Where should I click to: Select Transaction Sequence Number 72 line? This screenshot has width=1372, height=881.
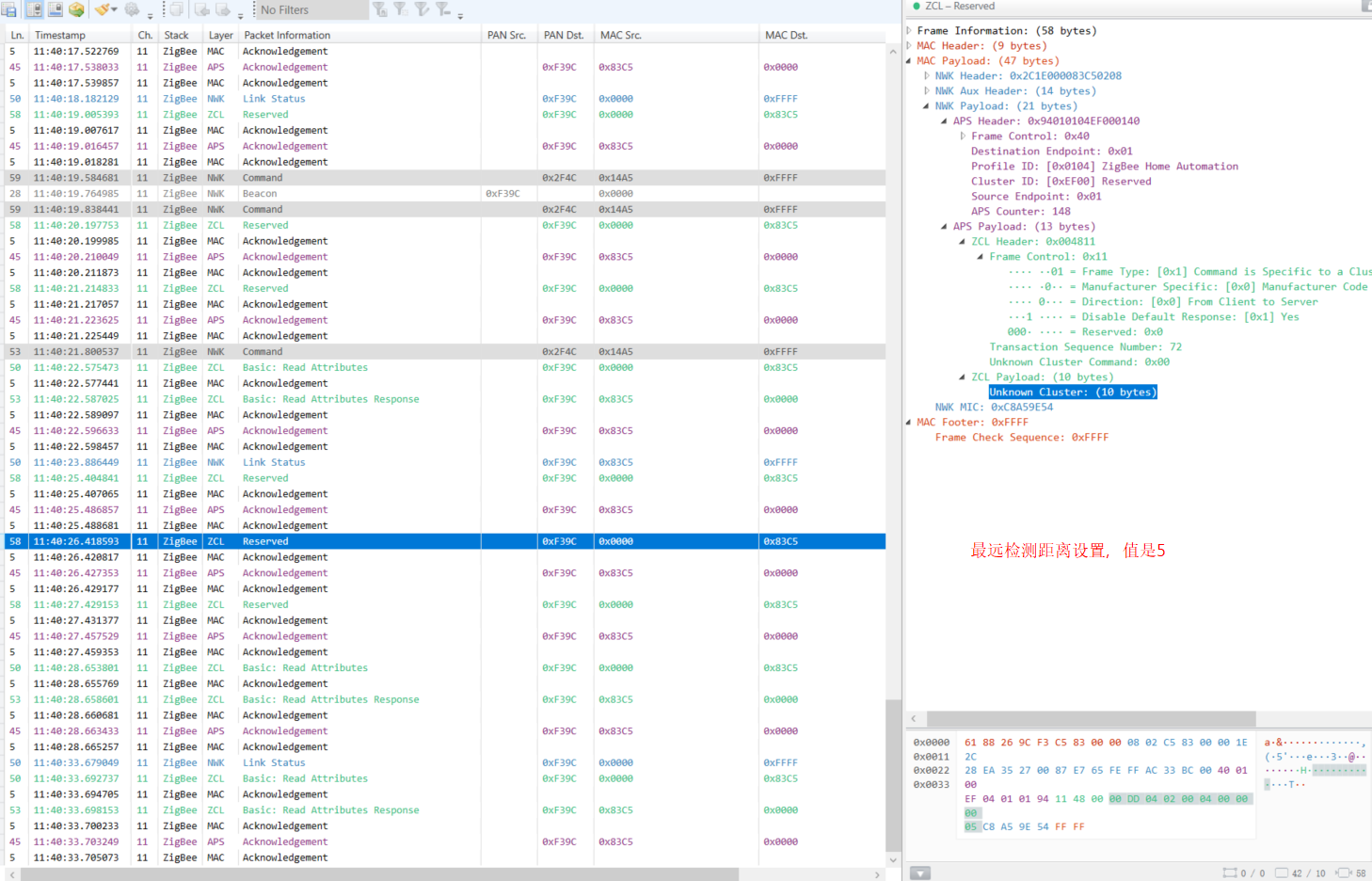click(x=1085, y=347)
